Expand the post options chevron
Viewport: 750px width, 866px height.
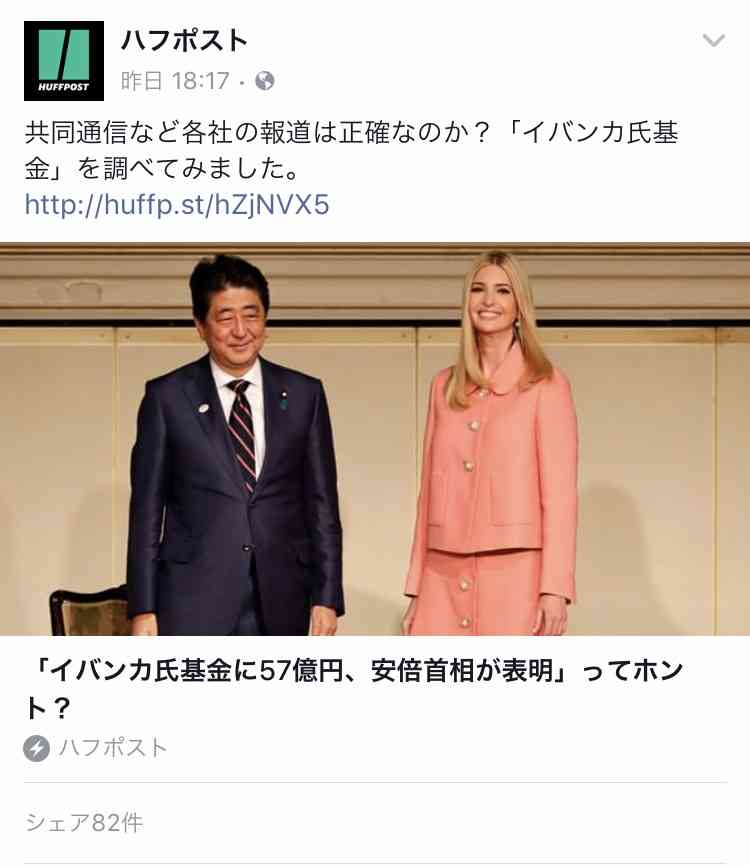pos(714,40)
